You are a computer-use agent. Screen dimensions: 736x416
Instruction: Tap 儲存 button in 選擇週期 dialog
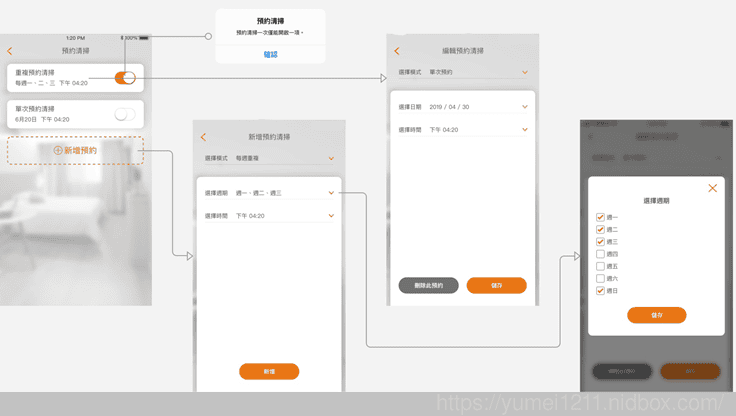click(657, 315)
